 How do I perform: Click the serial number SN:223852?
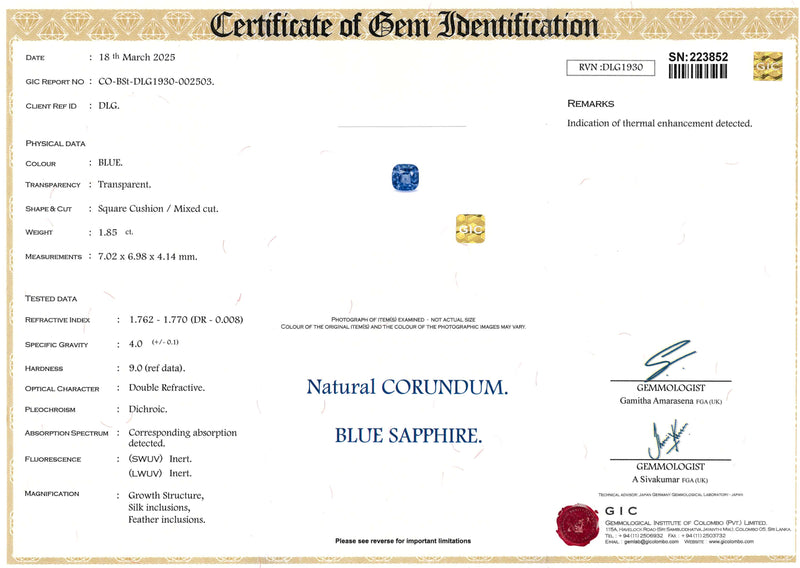[x=698, y=57]
